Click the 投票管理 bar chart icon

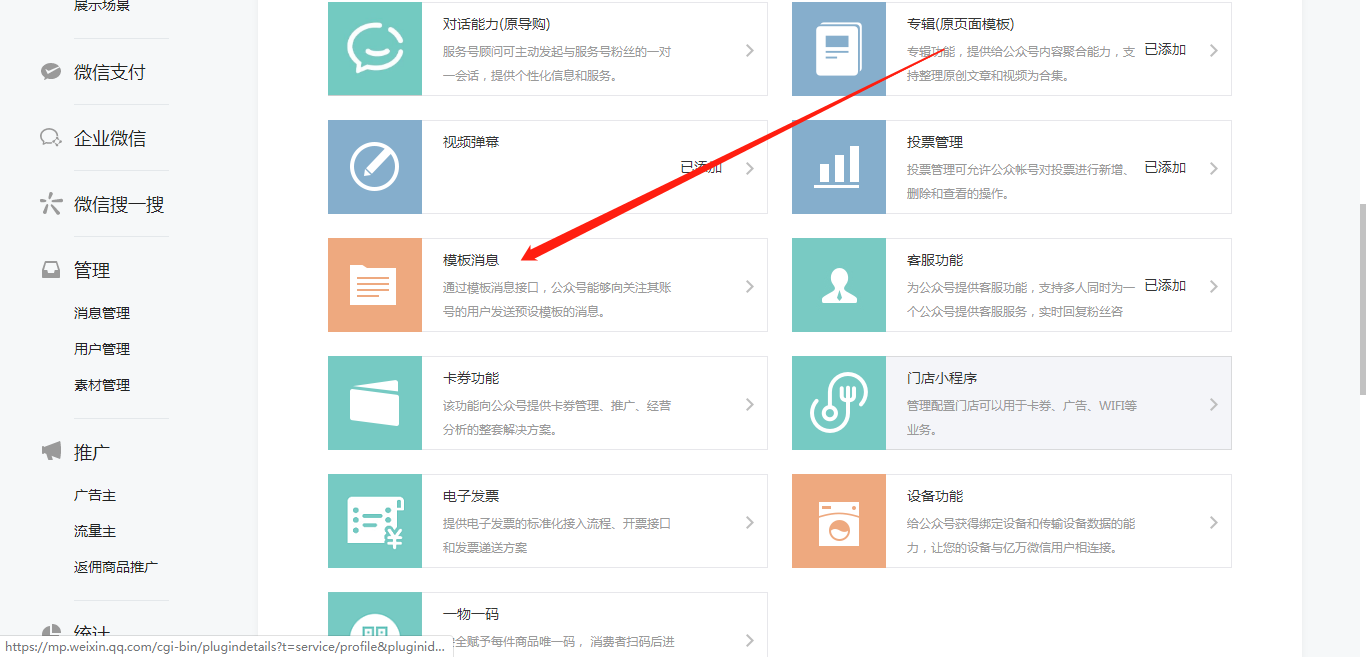839,167
